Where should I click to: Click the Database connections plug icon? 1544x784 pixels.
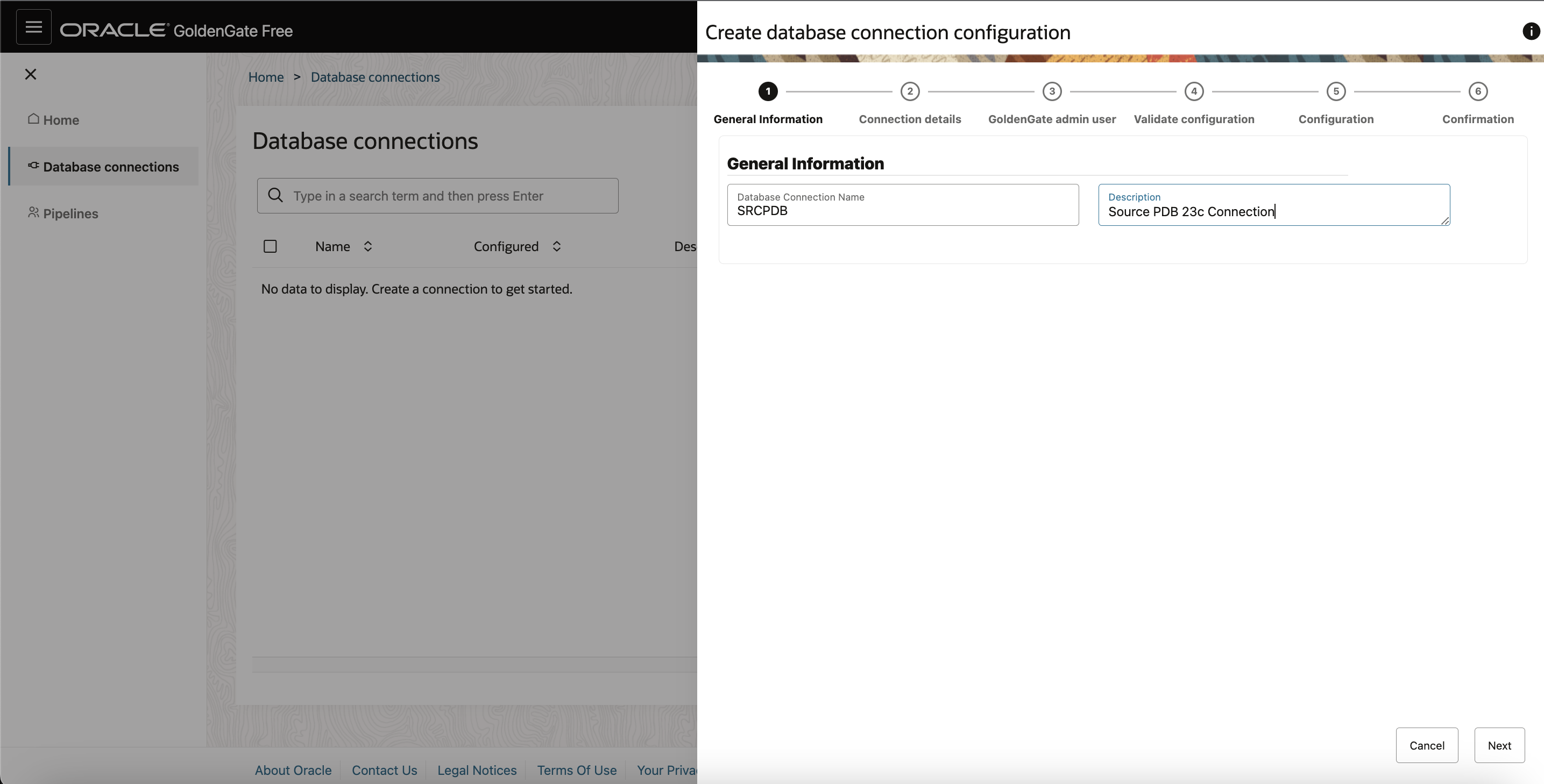pyautogui.click(x=33, y=166)
